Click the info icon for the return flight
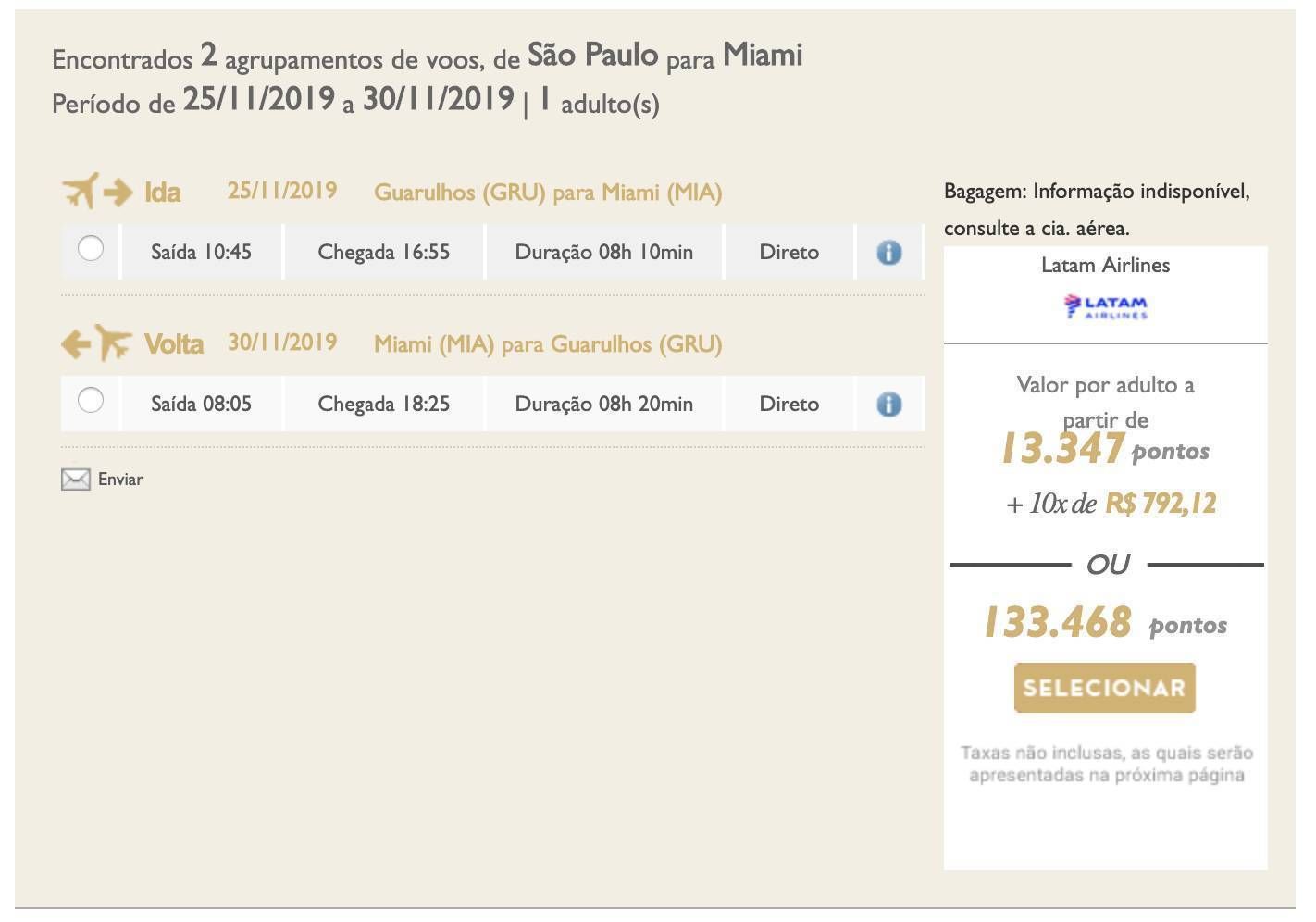Screen dimensions: 1316x922 888,404
